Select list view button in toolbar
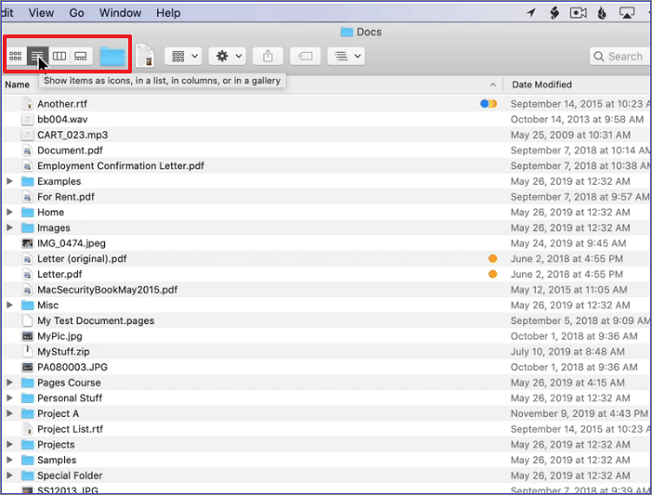The image size is (652, 495). pos(37,56)
